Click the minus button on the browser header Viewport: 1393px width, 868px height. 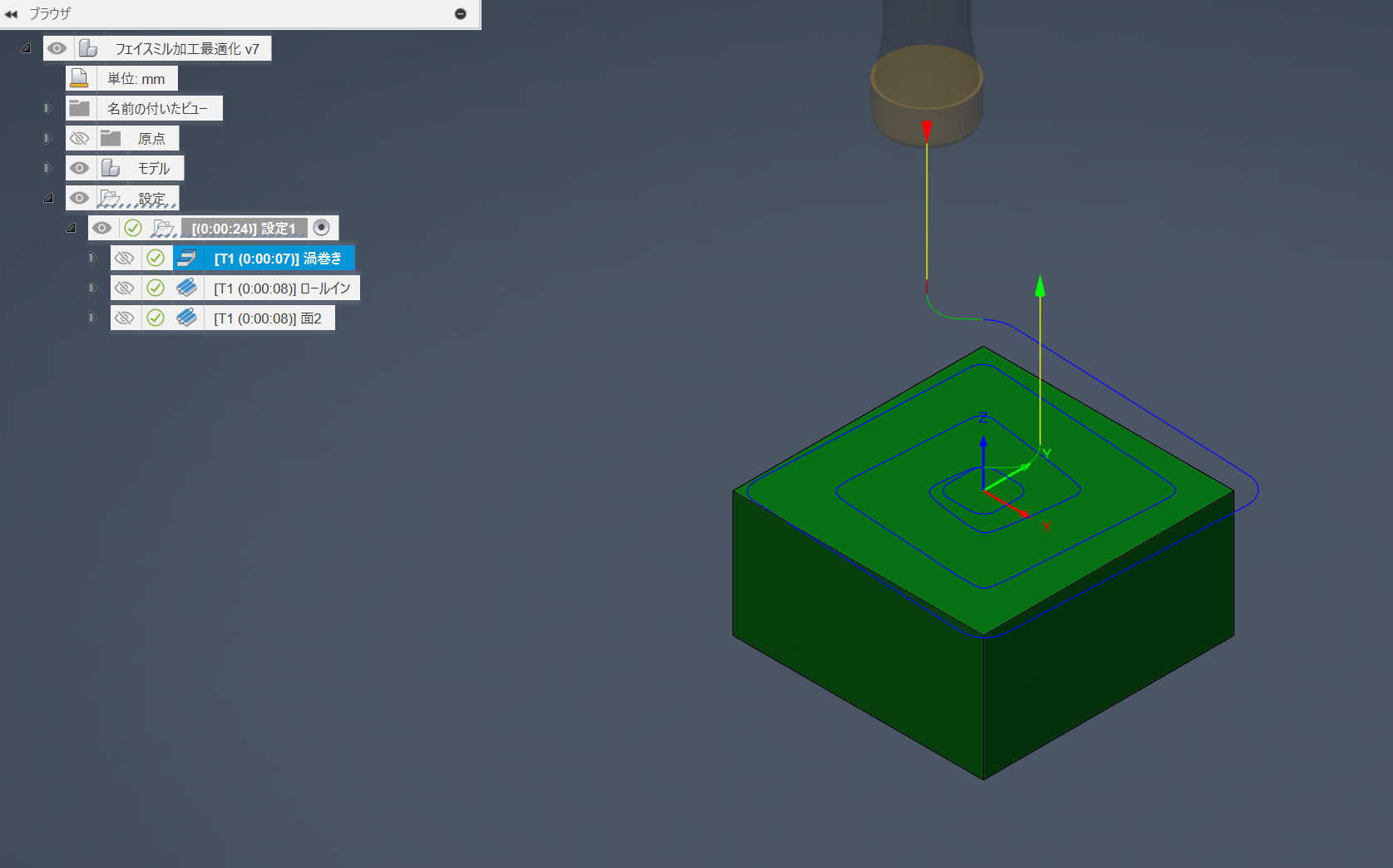pos(461,13)
